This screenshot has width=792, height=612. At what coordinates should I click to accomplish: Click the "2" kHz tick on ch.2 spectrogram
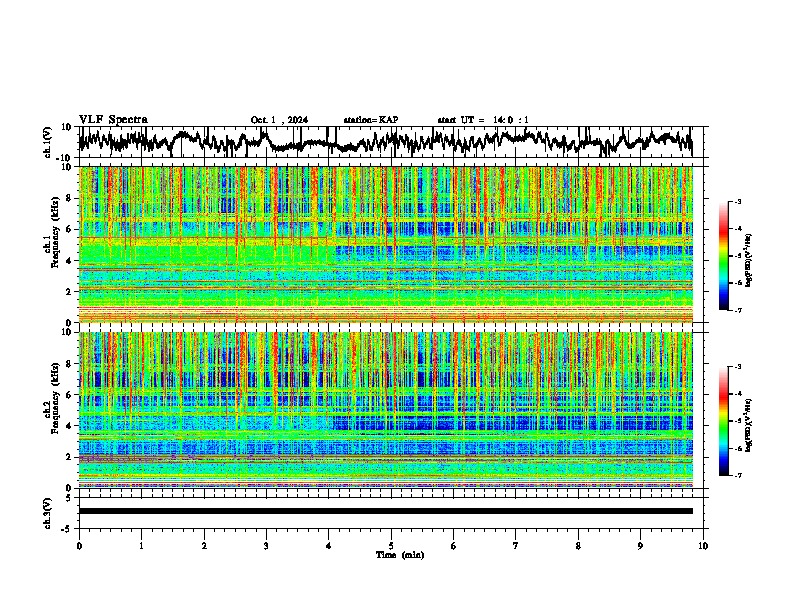[x=69, y=457]
